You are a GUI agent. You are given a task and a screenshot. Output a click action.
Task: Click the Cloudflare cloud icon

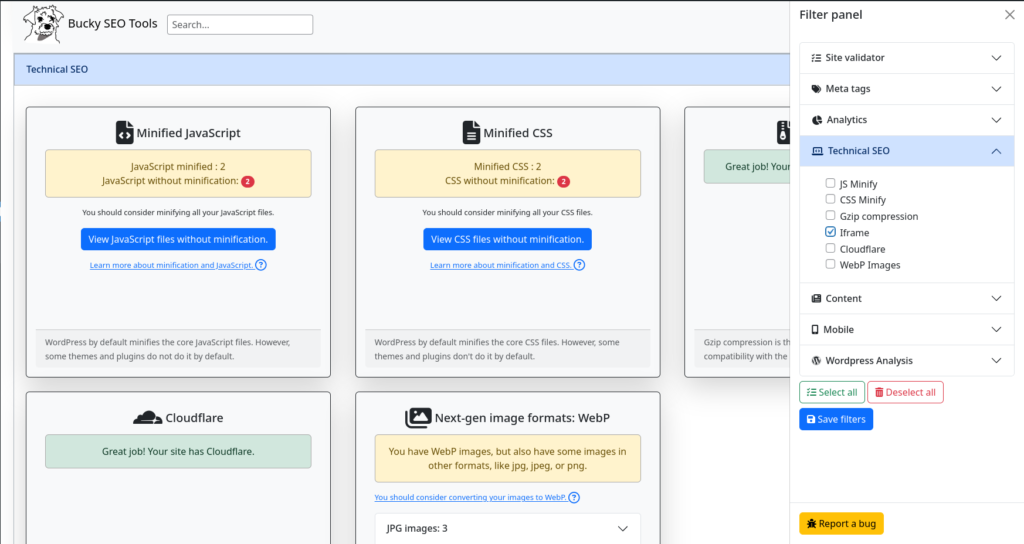(148, 418)
